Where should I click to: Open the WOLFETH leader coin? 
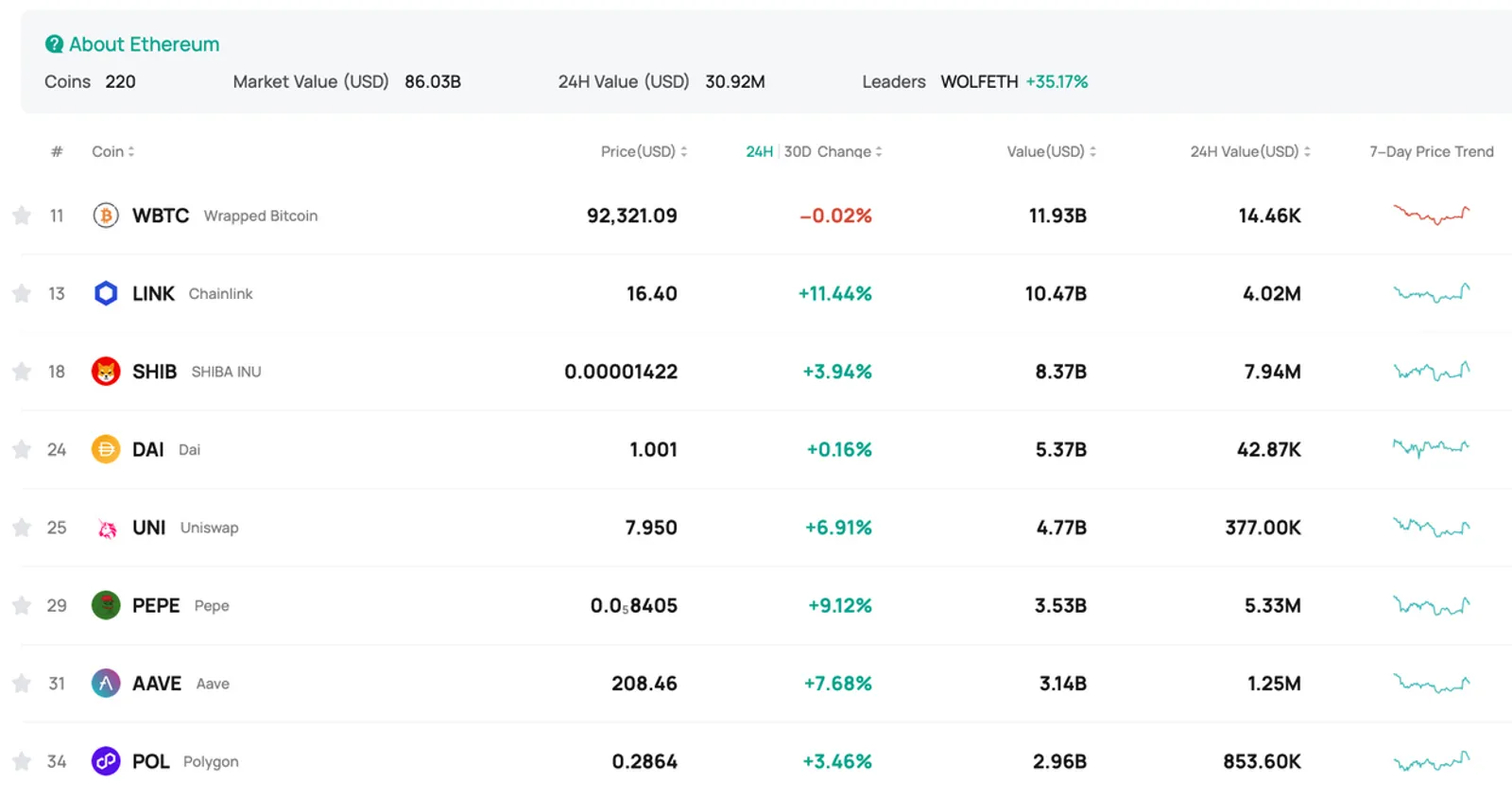(x=979, y=82)
